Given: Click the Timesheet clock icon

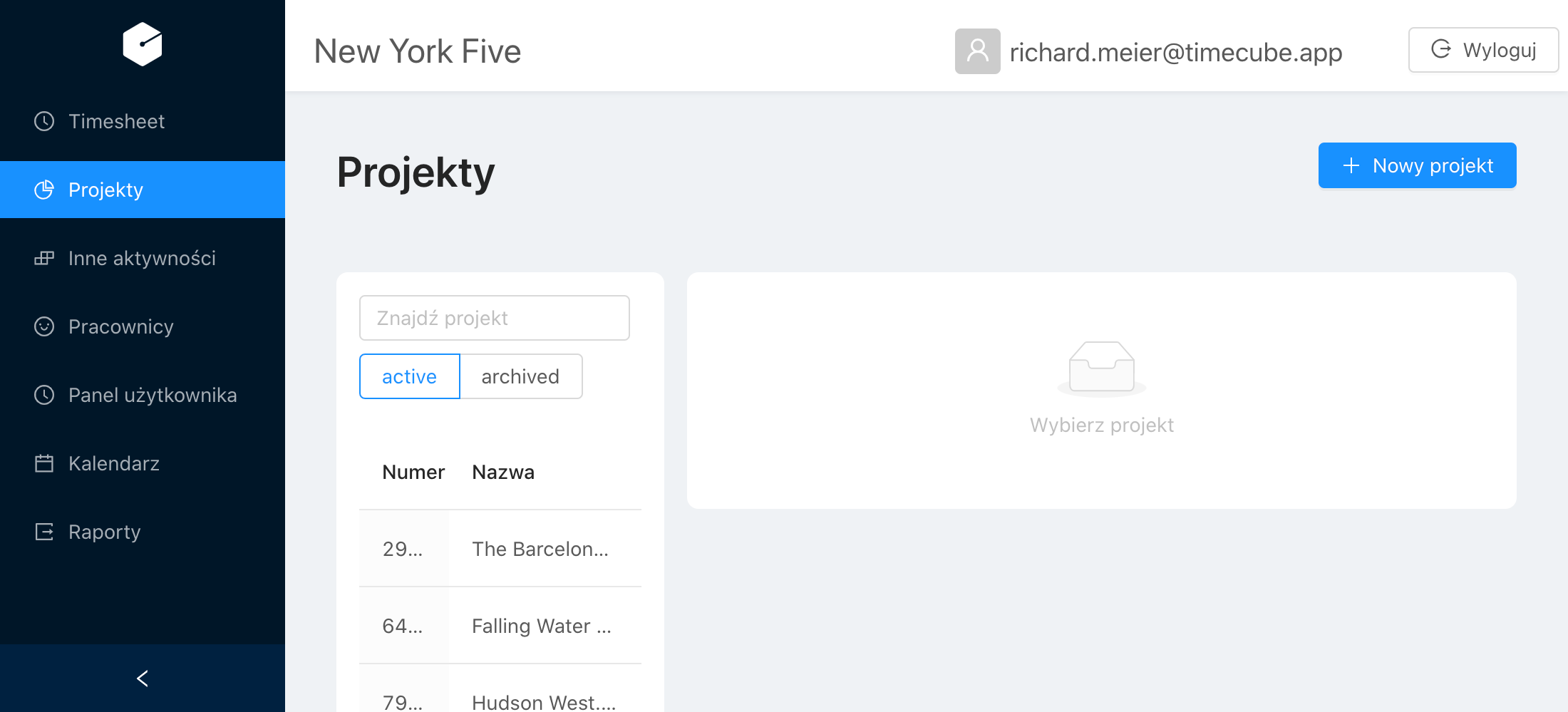Looking at the screenshot, I should [x=44, y=121].
